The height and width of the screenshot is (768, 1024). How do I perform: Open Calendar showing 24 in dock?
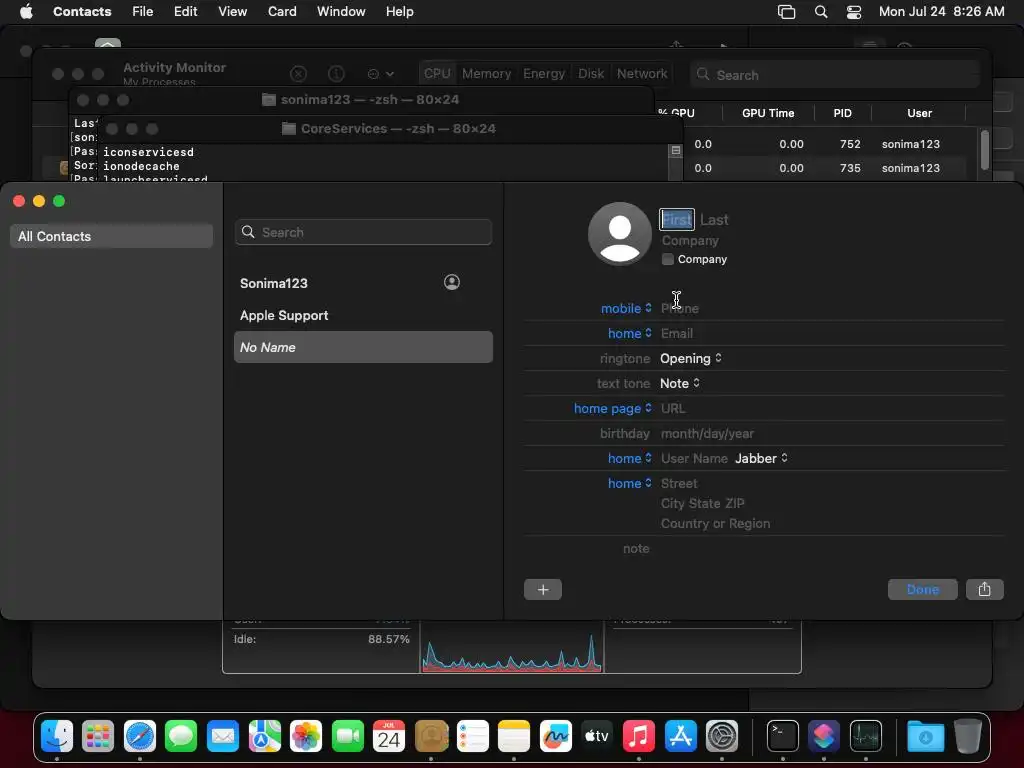pyautogui.click(x=389, y=736)
